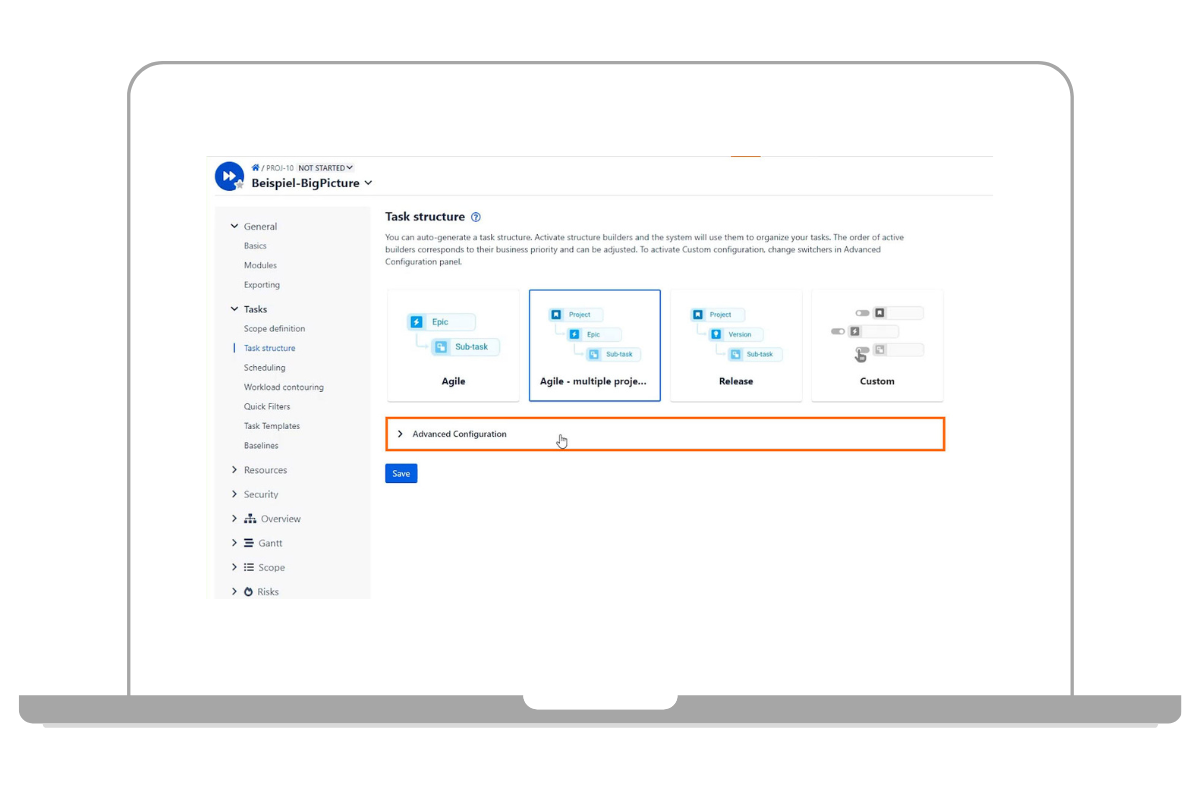The width and height of the screenshot is (1200, 790).
Task: Click the Overview hierarchy icon in sidebar
Action: click(250, 519)
